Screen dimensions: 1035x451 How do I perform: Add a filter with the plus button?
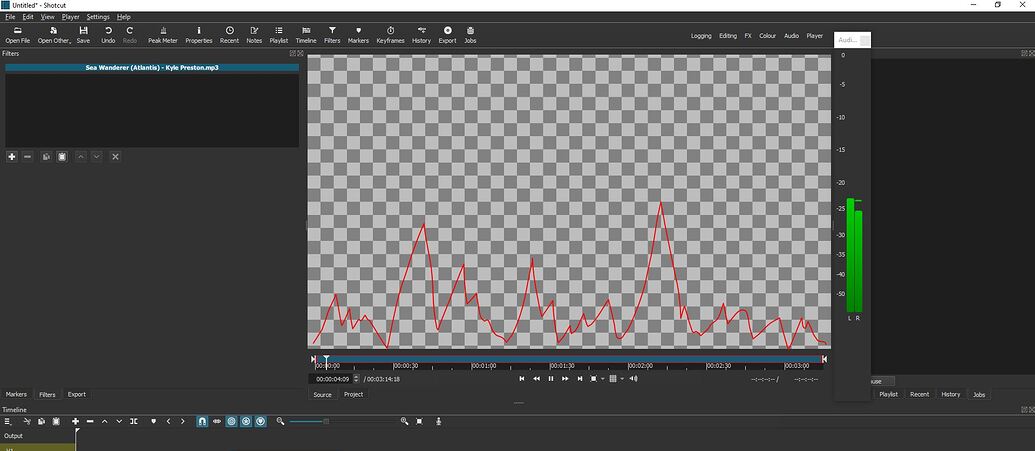point(11,156)
